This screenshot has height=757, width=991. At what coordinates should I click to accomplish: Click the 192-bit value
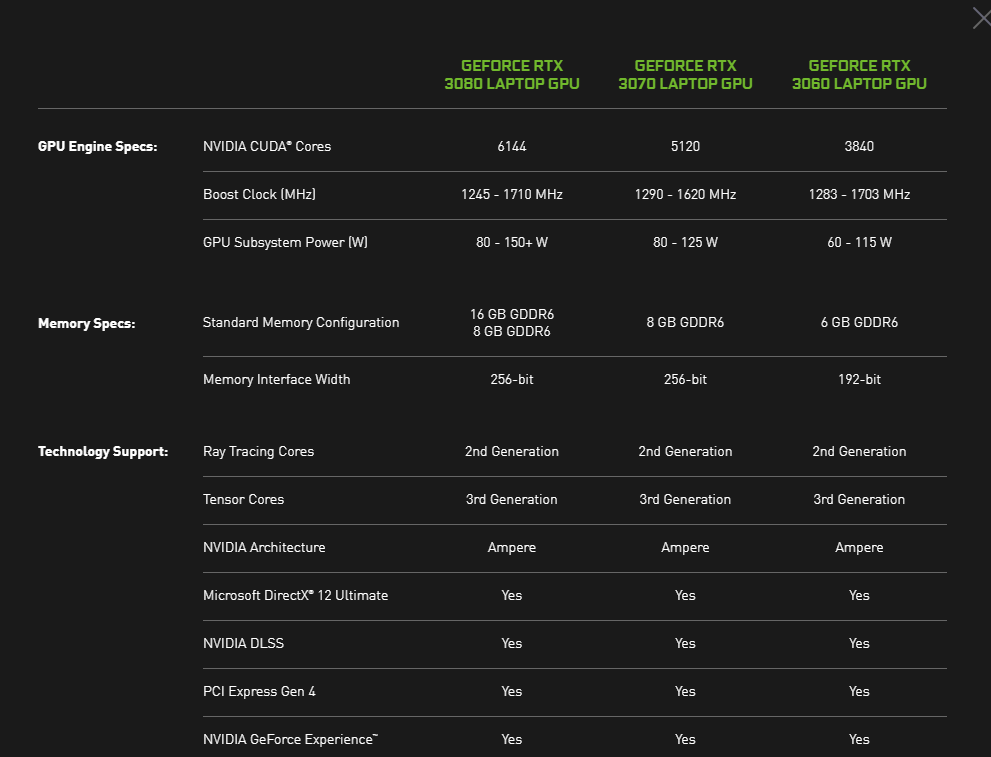(859, 379)
